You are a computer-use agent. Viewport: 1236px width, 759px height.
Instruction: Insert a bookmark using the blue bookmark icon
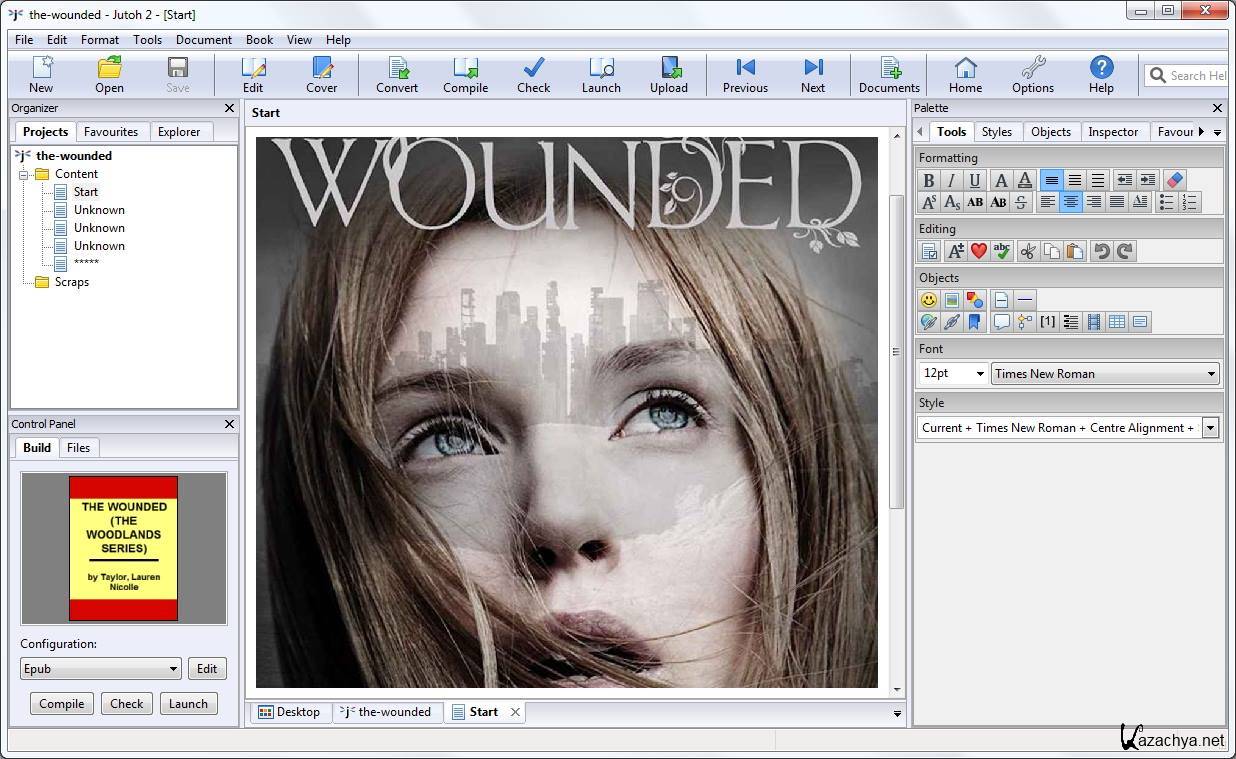pos(974,322)
